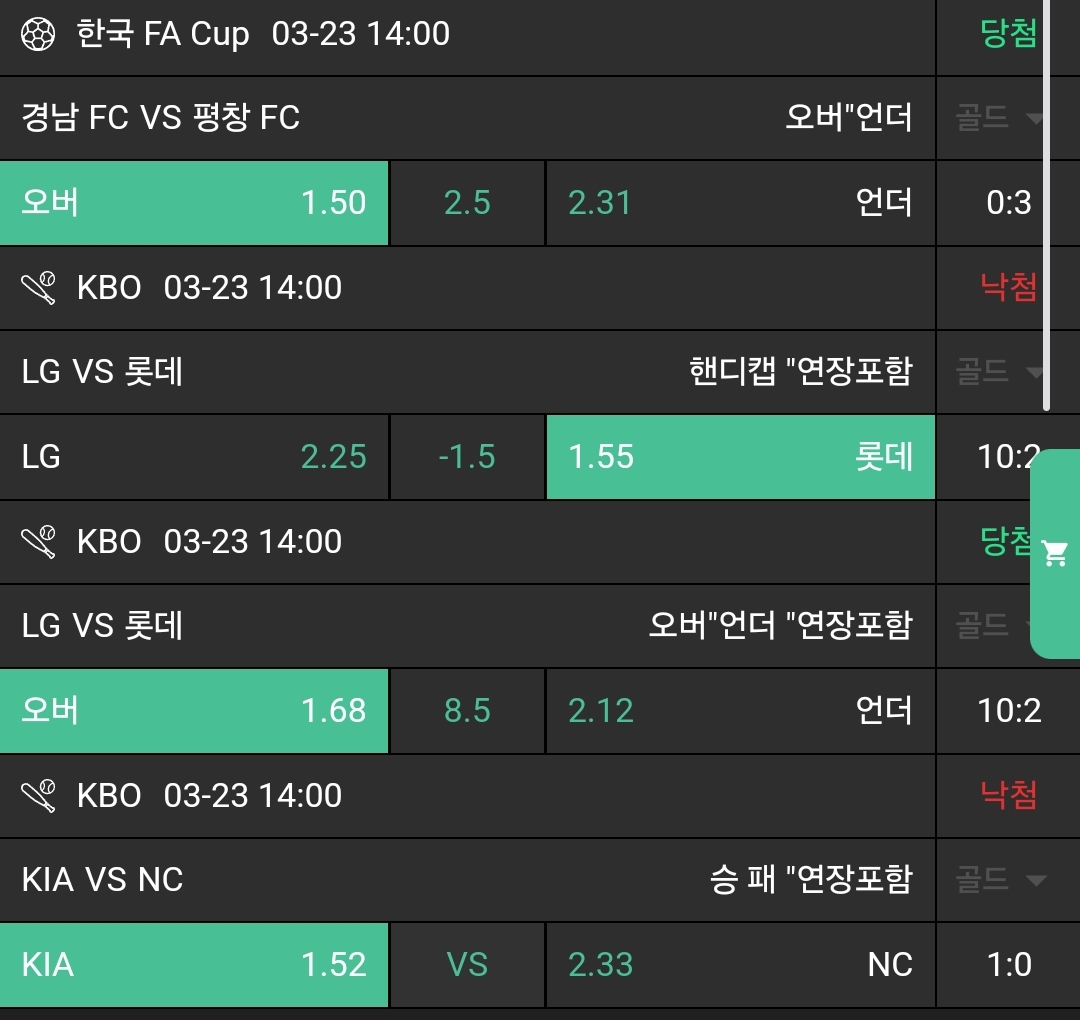Click the vertical scrollbar on the right edge
This screenshot has width=1080, height=1020.
(1046, 200)
